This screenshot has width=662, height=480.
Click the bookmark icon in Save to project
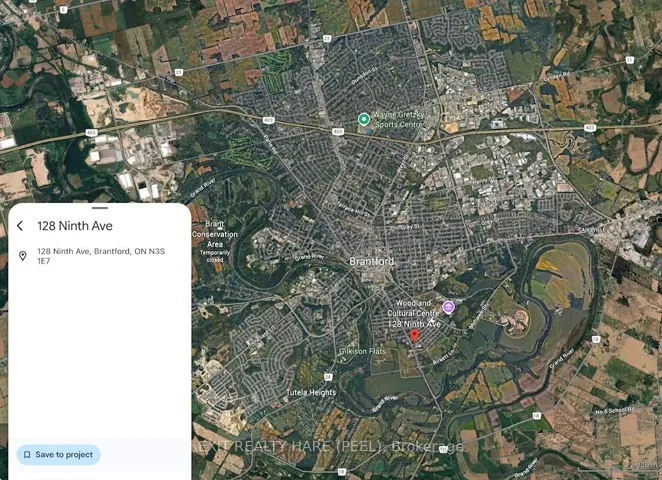(x=27, y=455)
